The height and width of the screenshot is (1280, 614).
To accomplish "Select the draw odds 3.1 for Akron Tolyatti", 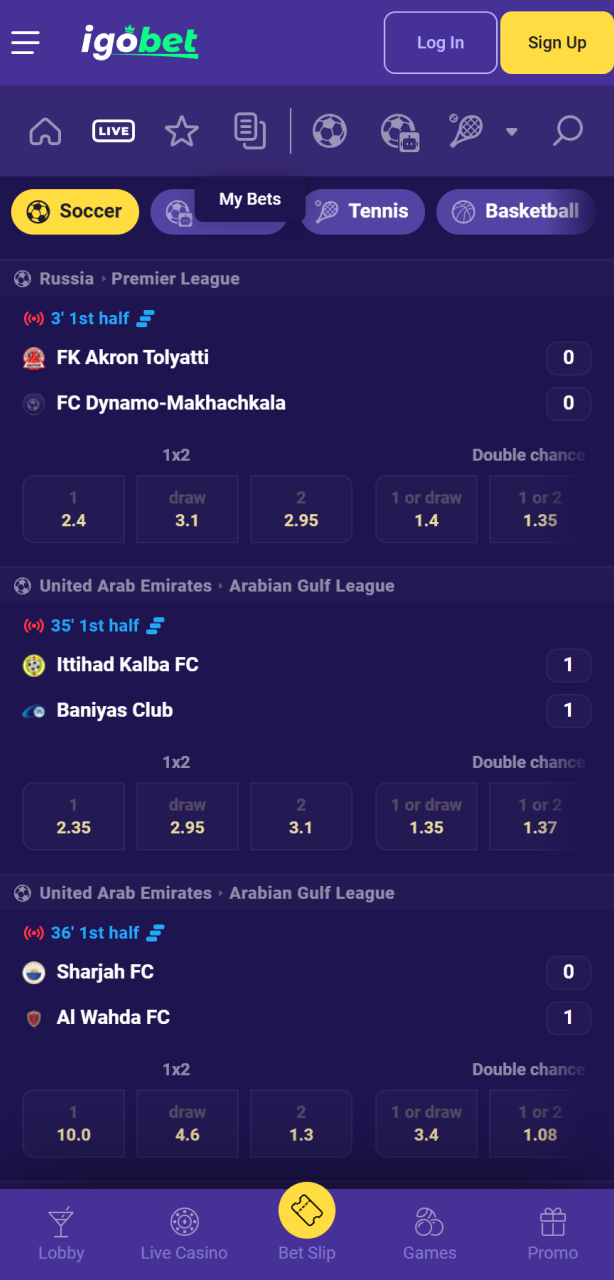I will [x=187, y=509].
